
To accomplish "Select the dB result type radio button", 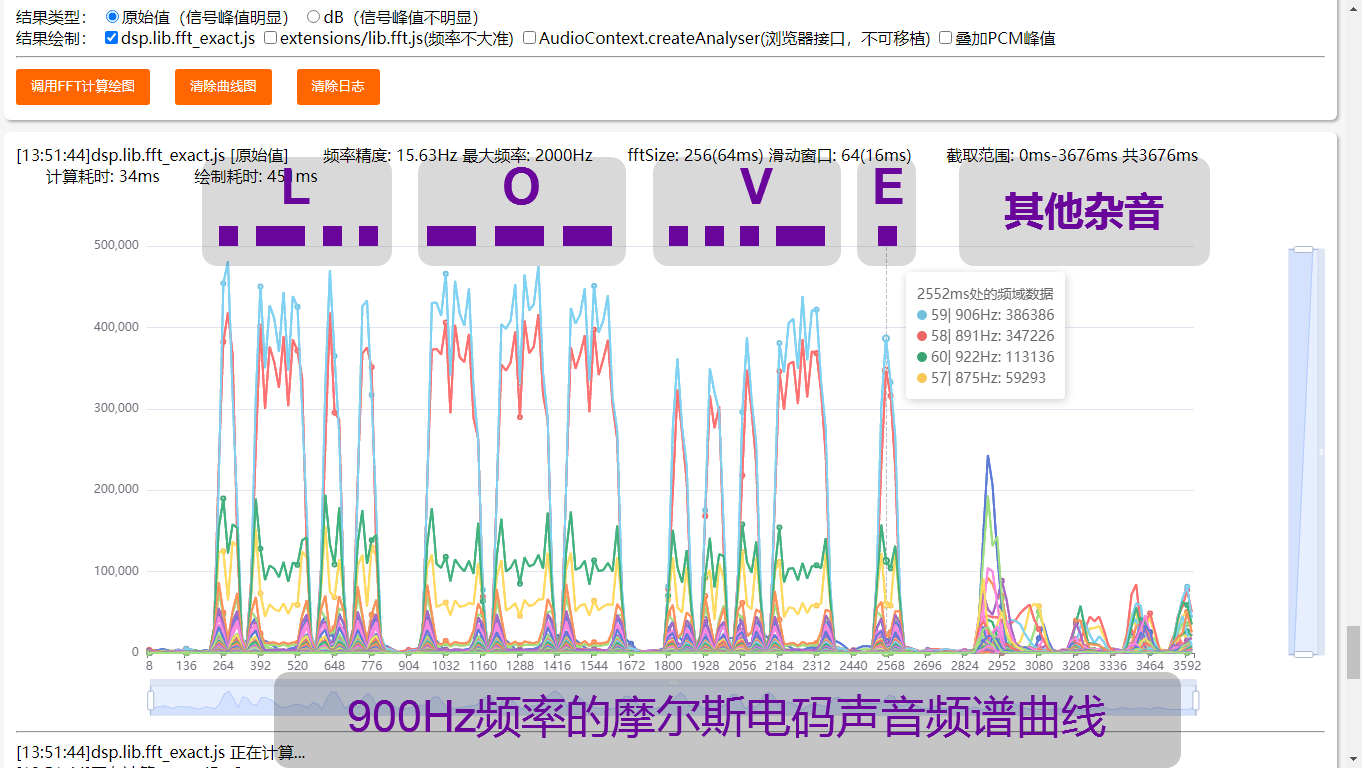I will click(313, 17).
